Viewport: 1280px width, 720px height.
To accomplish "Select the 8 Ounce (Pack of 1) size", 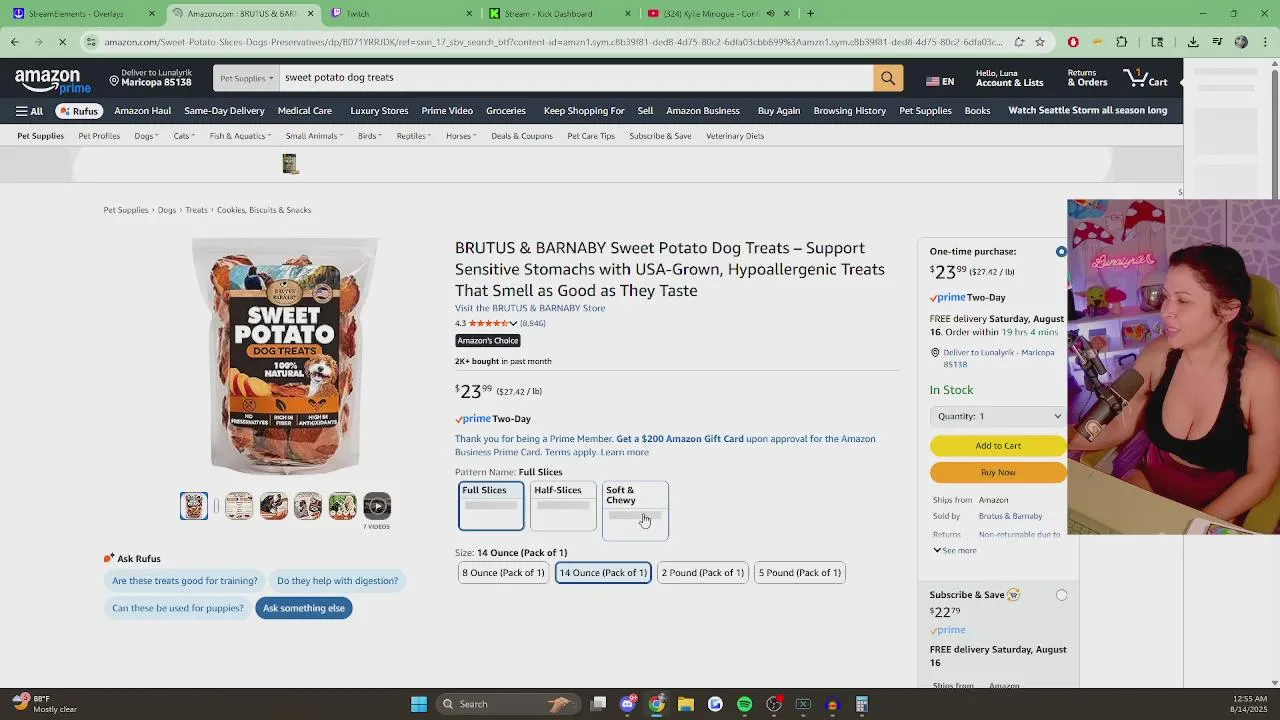I will click(503, 573).
